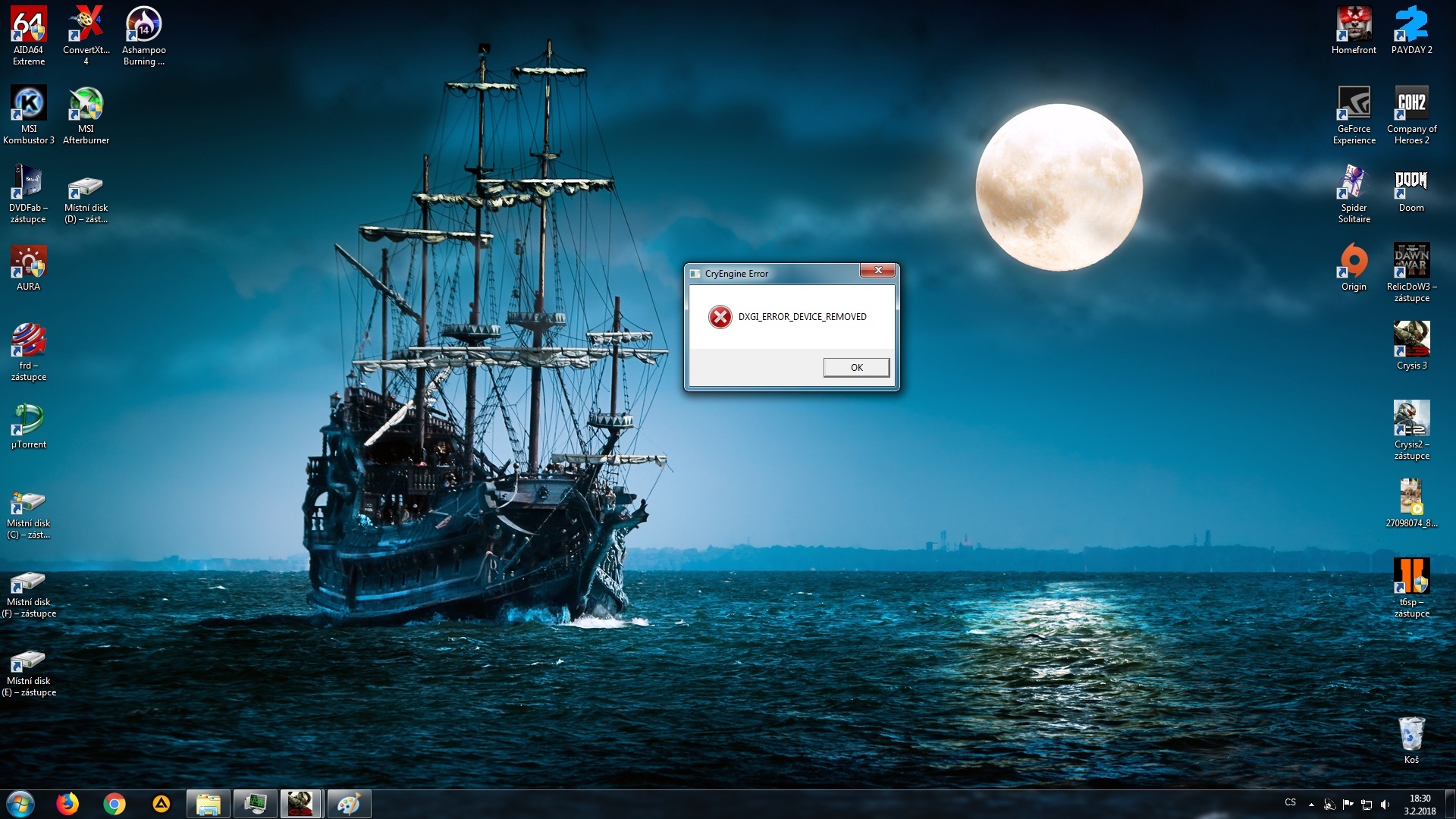
Task: Click the Crysis 3 desktop shortcut
Action: coord(1411,340)
